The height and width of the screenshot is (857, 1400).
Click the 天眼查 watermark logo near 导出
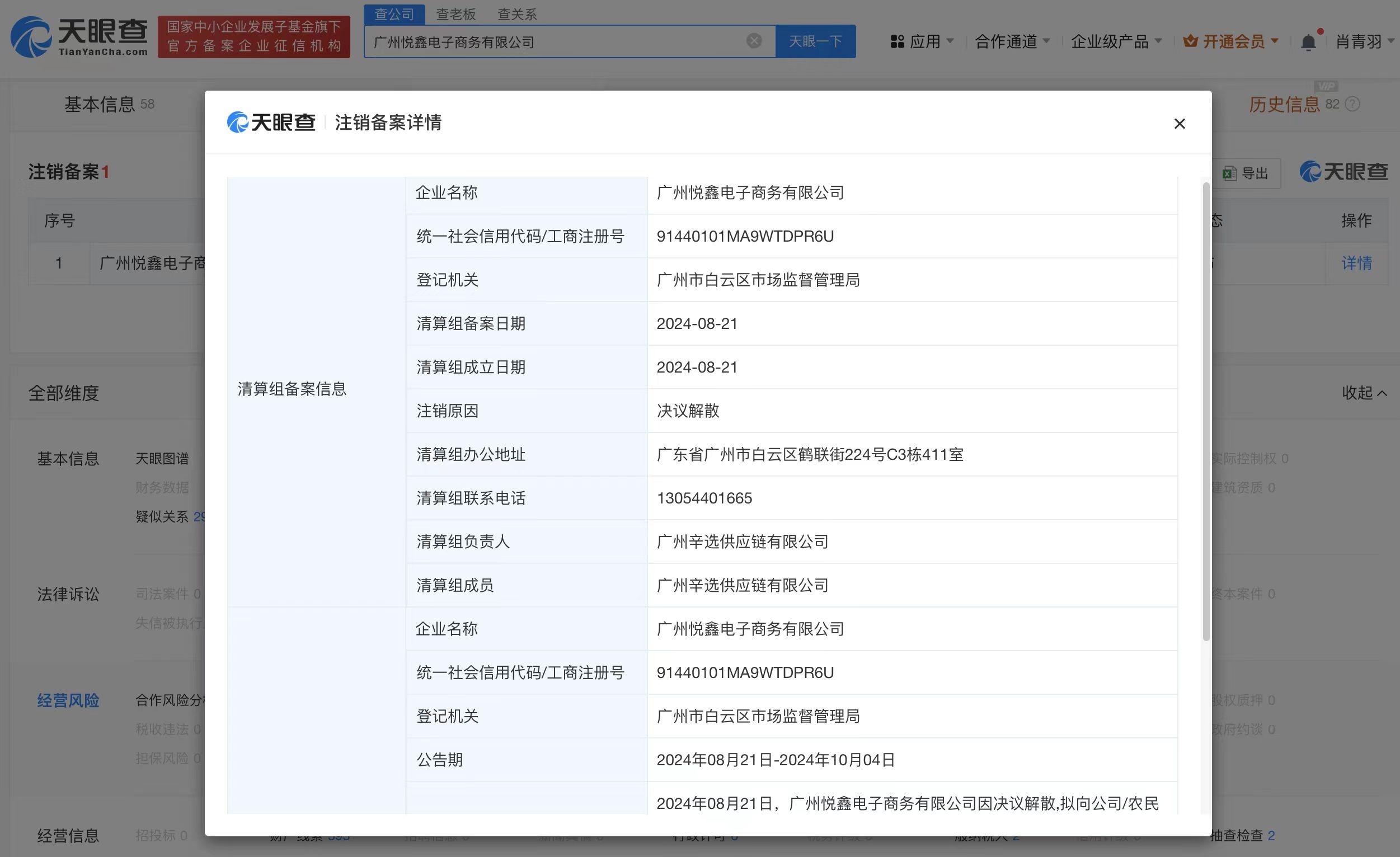[x=1343, y=172]
